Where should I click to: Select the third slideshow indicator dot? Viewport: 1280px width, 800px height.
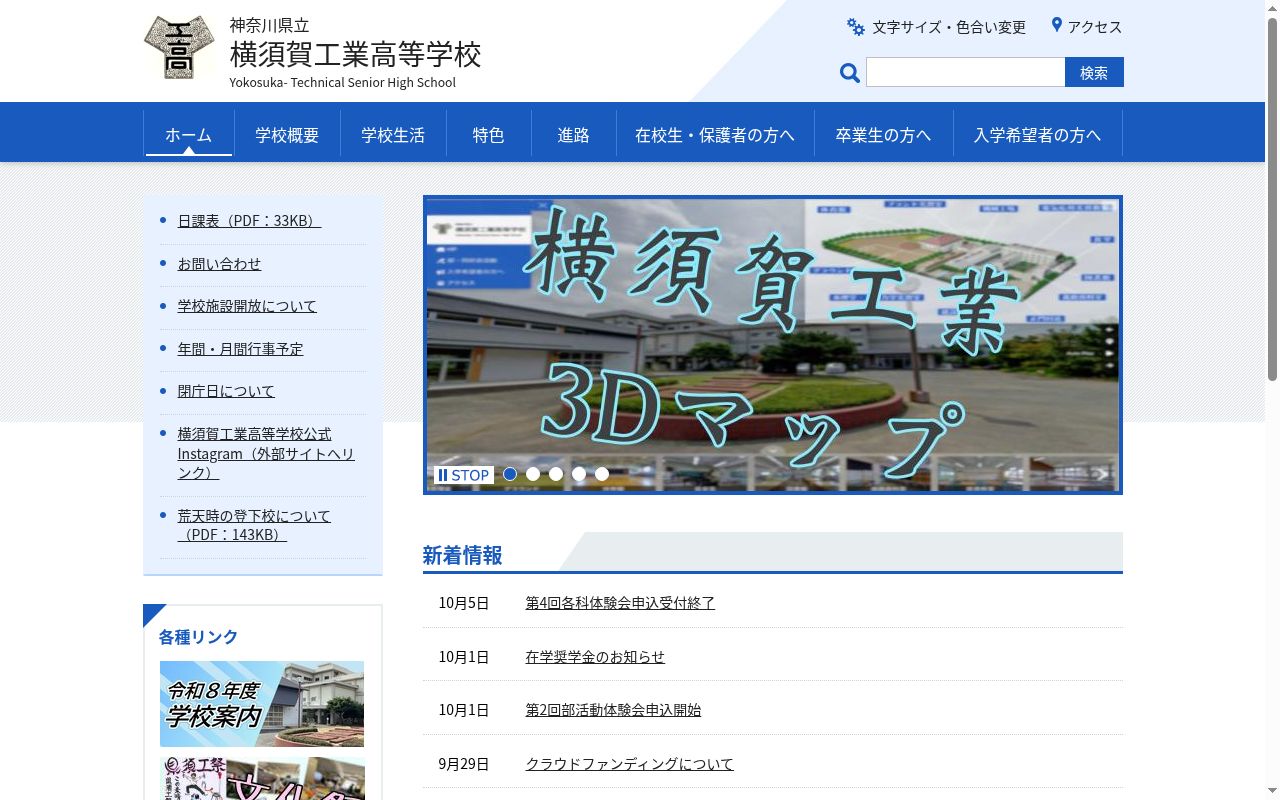coord(556,474)
